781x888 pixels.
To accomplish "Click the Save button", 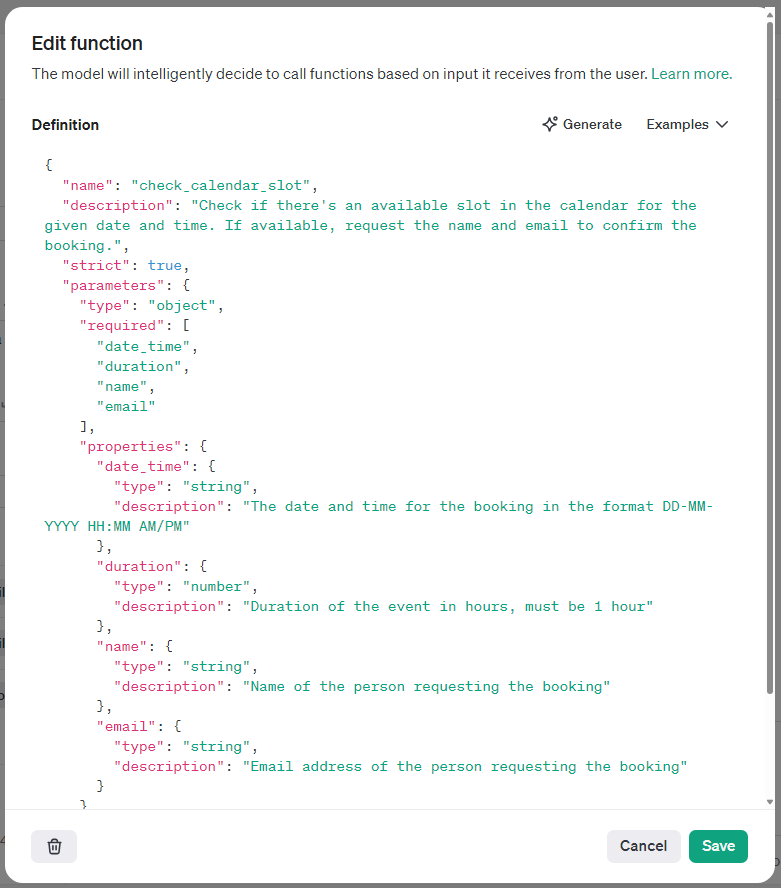I will [x=718, y=846].
